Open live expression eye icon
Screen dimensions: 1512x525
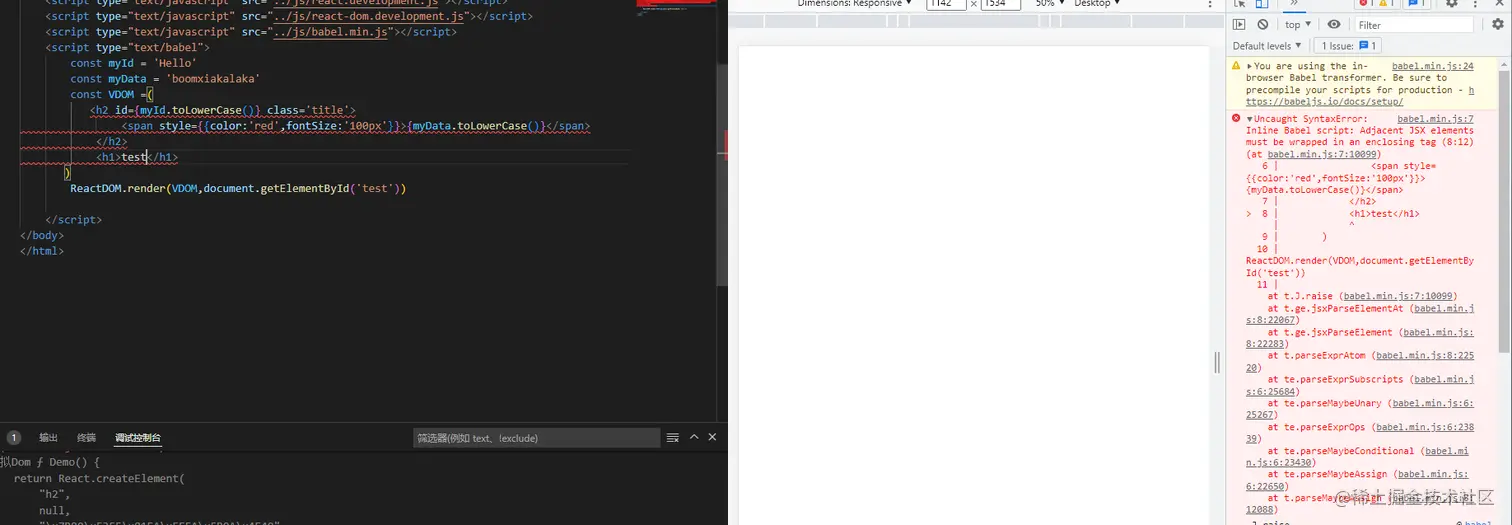1334,25
